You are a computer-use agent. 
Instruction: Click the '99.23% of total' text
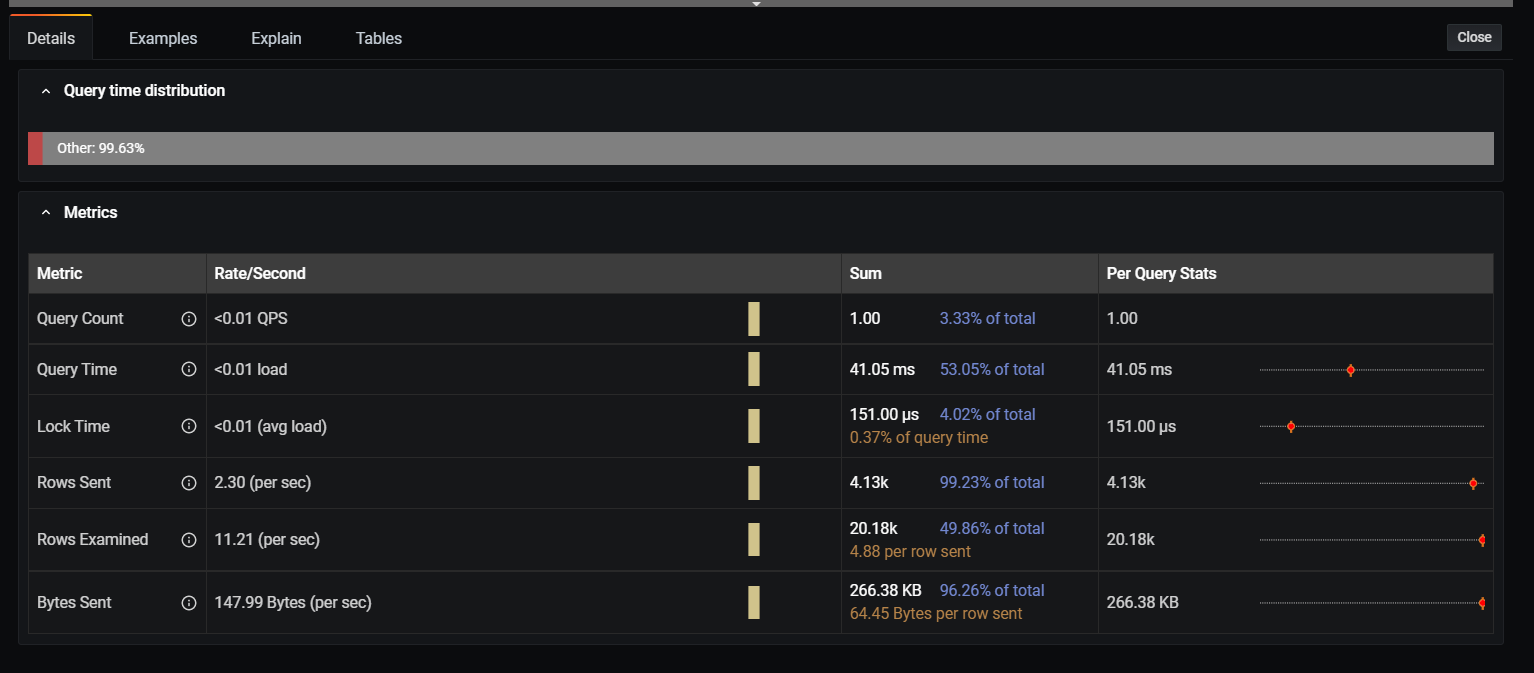coord(992,483)
